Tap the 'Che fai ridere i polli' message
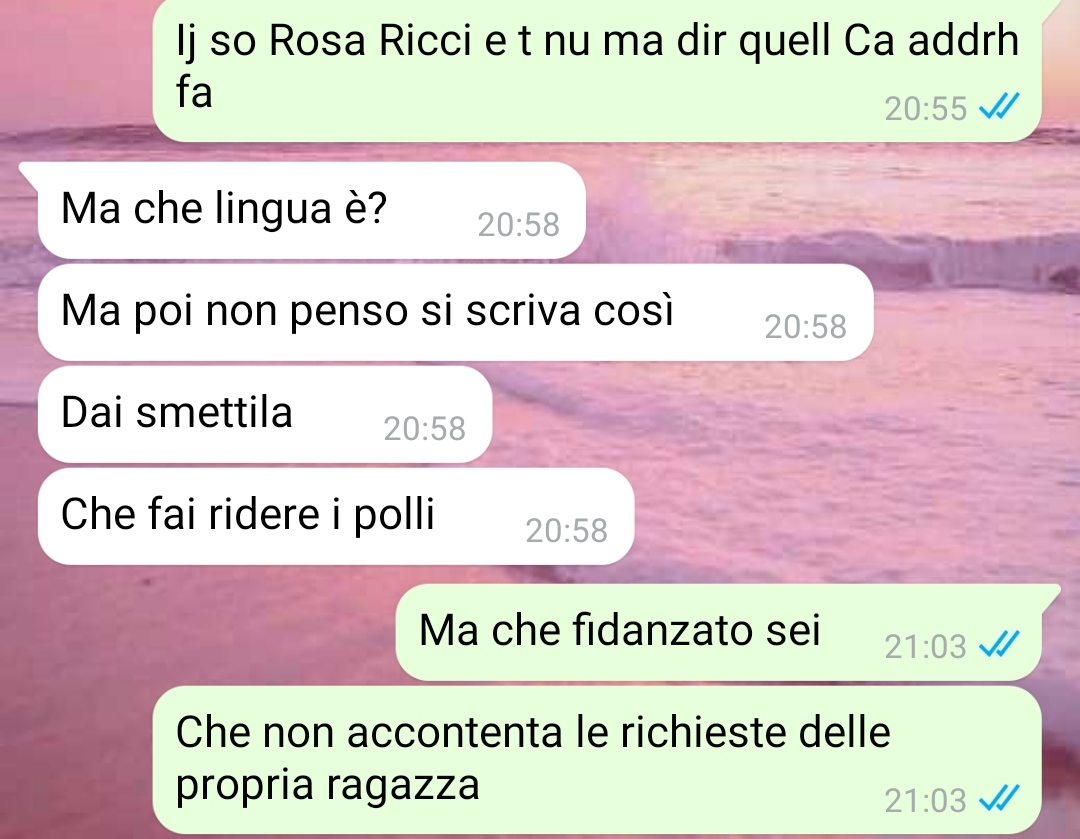The image size is (1080, 839). coord(335,516)
